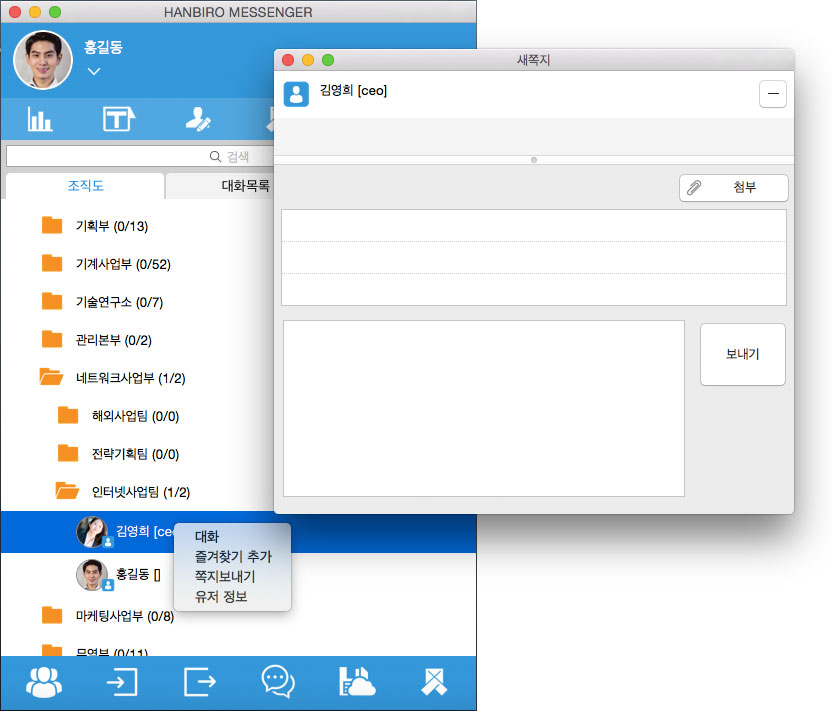The width and height of the screenshot is (832, 711).
Task: Click the crossed ribbon icon in bottom bar
Action: [434, 682]
